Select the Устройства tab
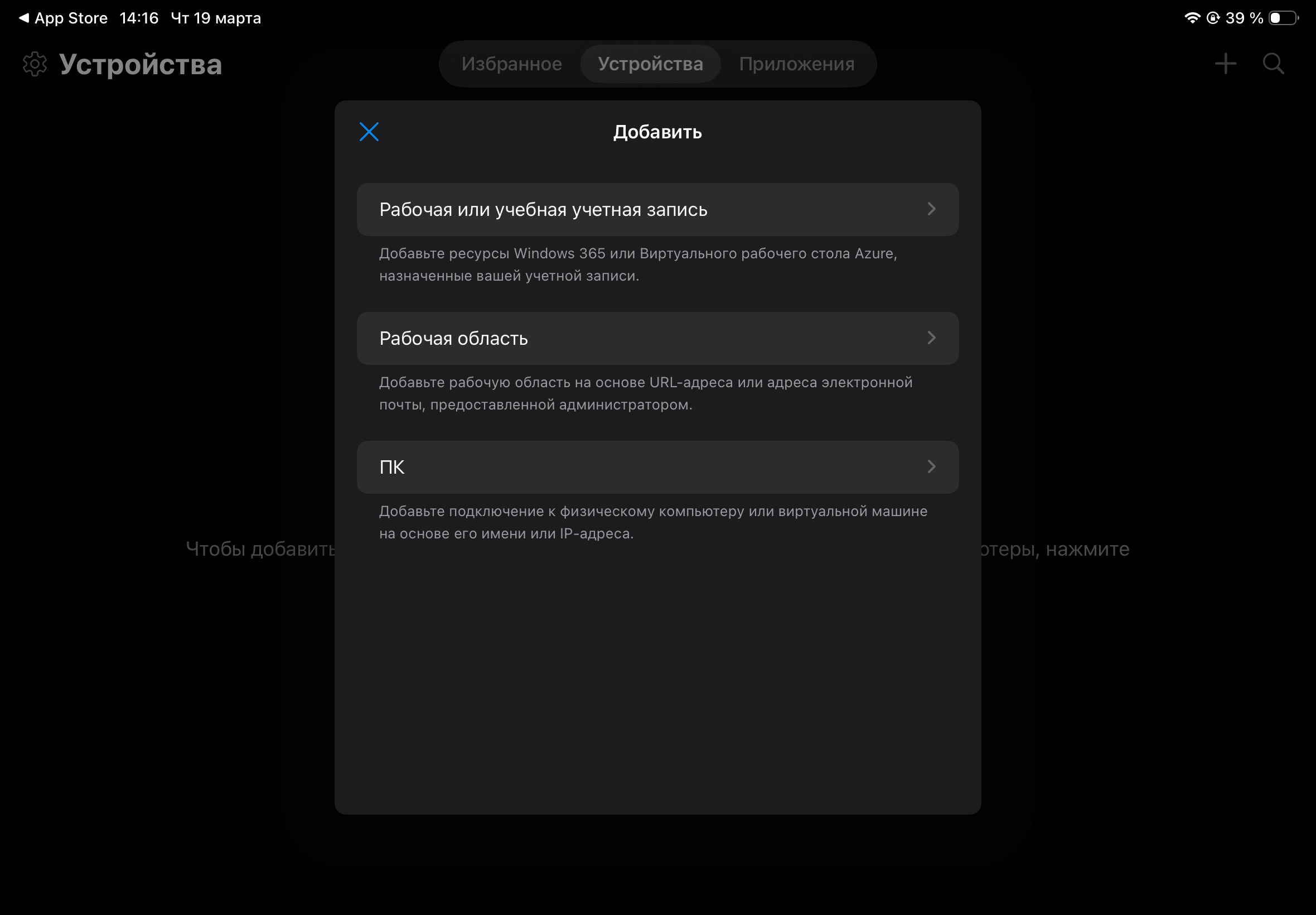 [650, 64]
